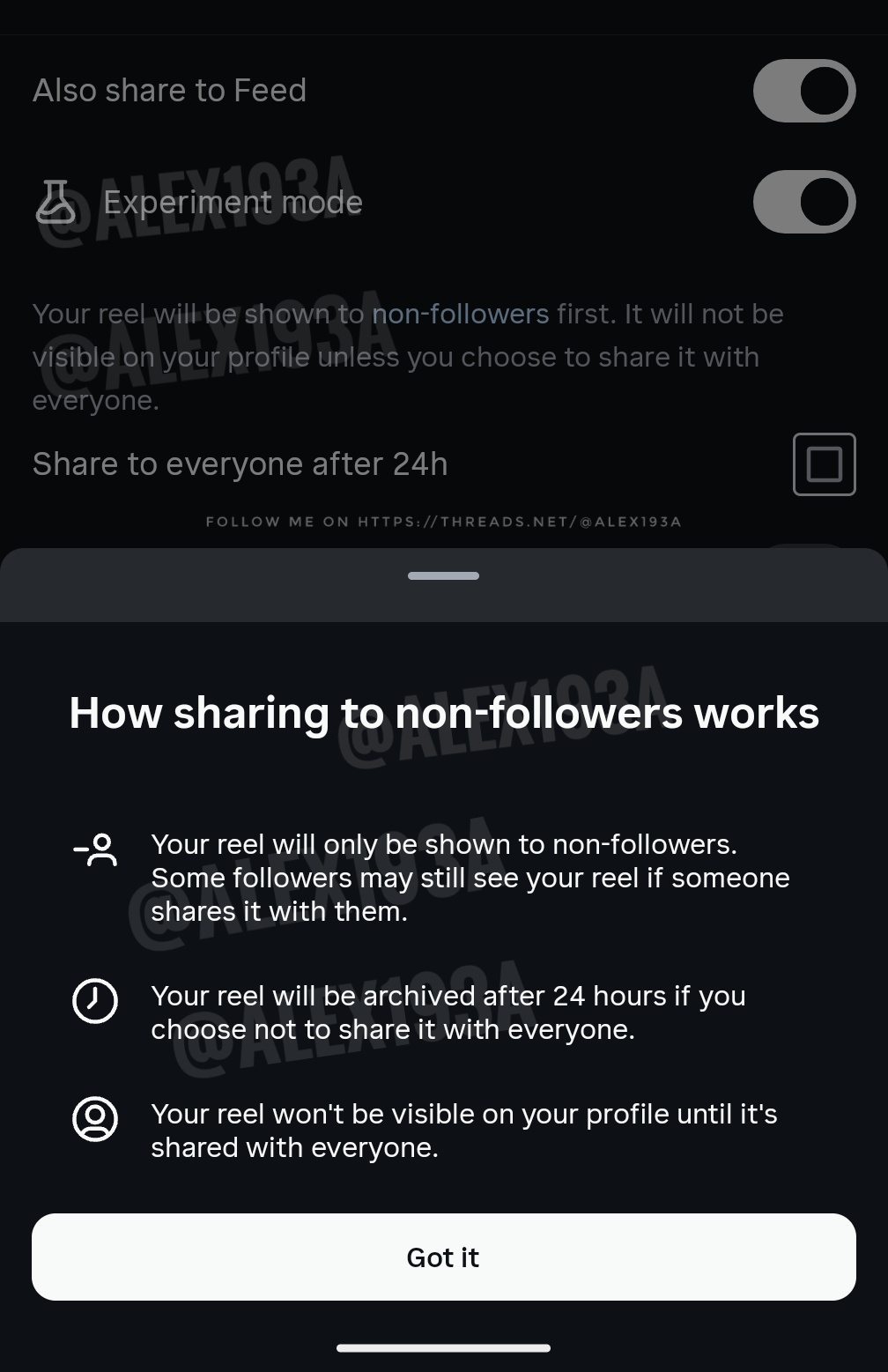The image size is (888, 1372).
Task: Select the Experiment mode text label
Action: tap(233, 202)
